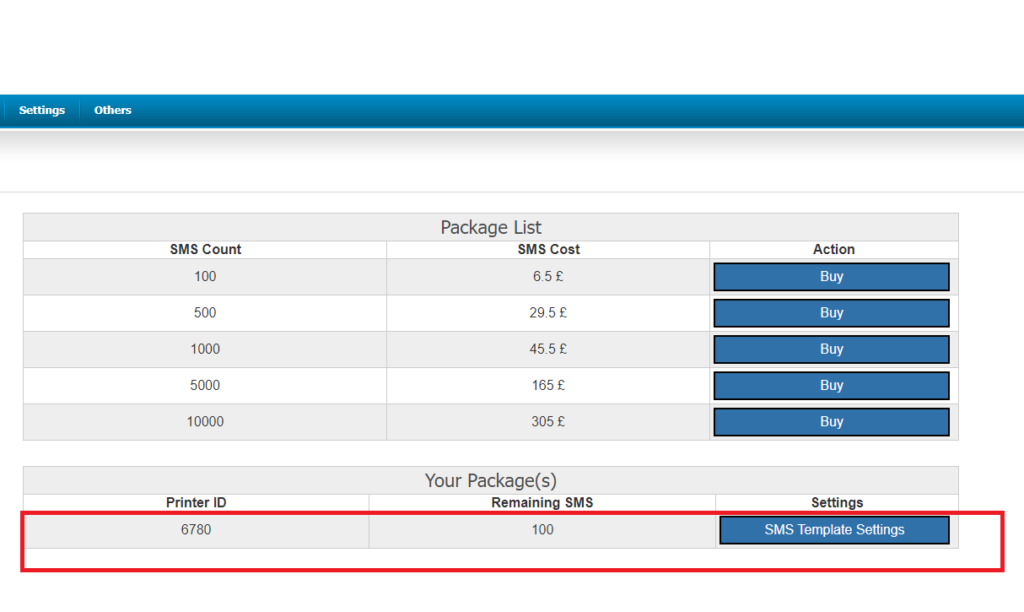
Task: Click the Printer ID column header
Action: click(196, 502)
